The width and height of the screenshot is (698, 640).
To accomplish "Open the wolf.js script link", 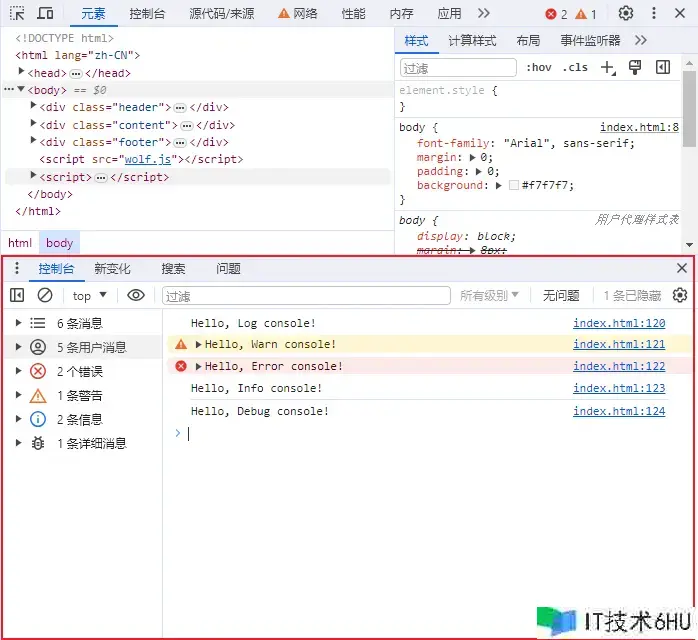I will click(147, 159).
